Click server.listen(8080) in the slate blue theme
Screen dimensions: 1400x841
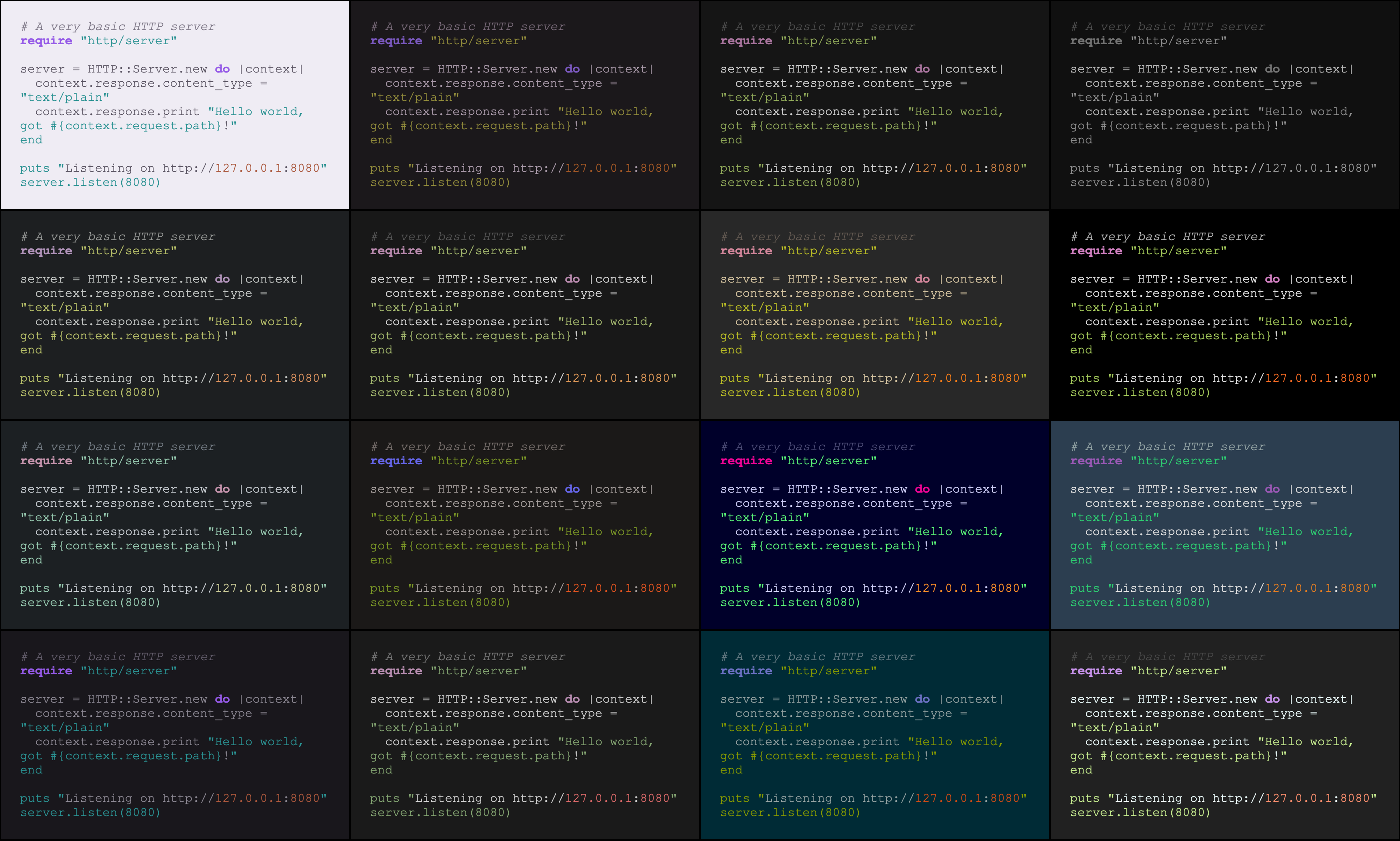(x=1140, y=603)
